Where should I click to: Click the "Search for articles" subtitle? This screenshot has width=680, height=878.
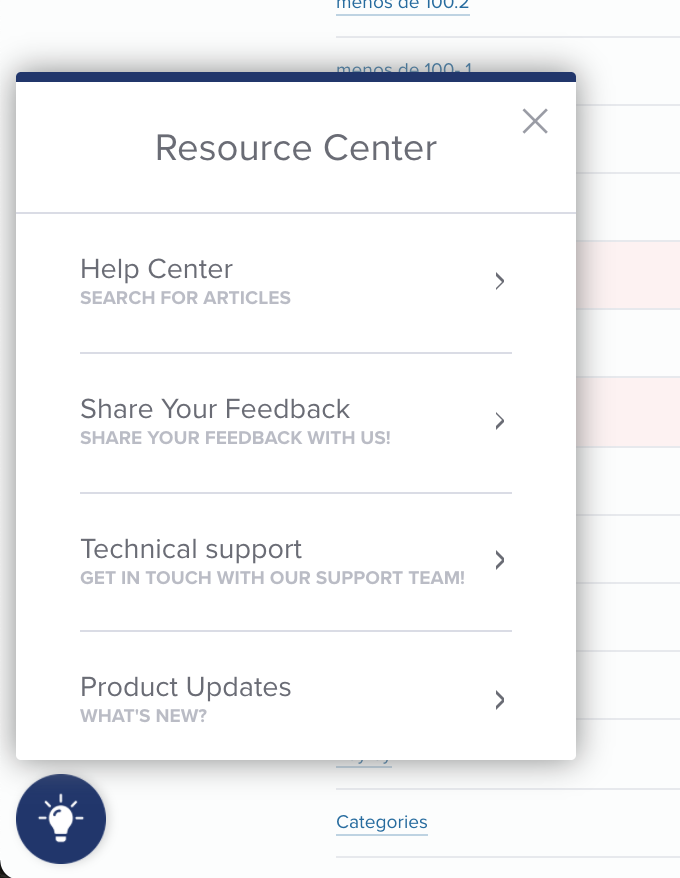pyautogui.click(x=185, y=298)
